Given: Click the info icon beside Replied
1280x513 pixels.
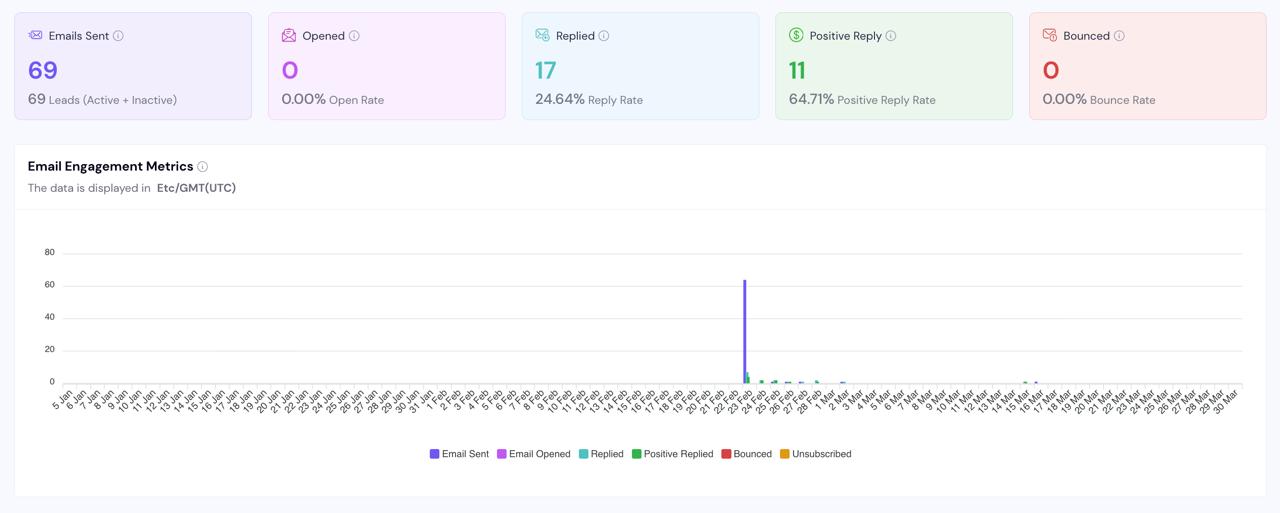Looking at the screenshot, I should (604, 36).
